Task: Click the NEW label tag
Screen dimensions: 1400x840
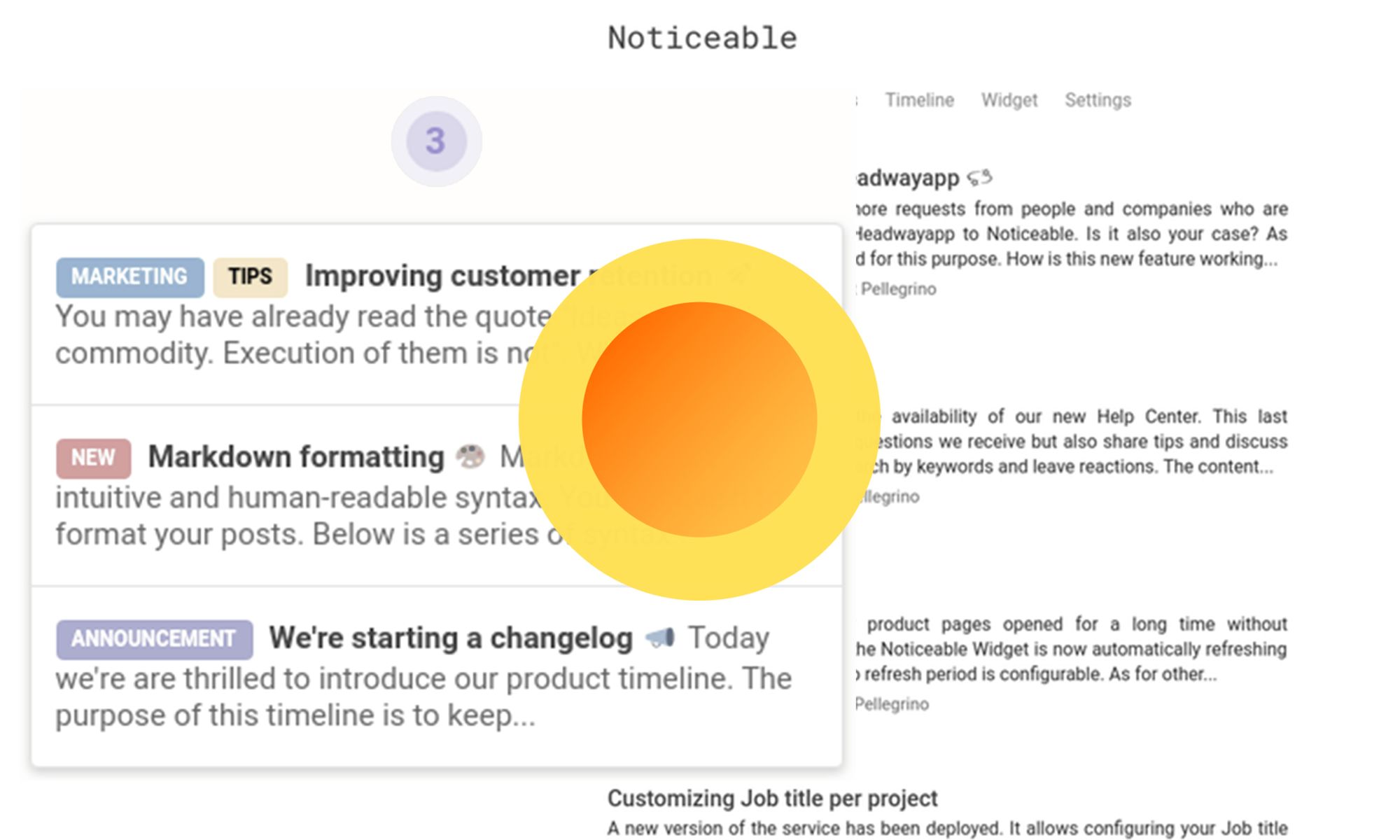Action: [x=93, y=458]
